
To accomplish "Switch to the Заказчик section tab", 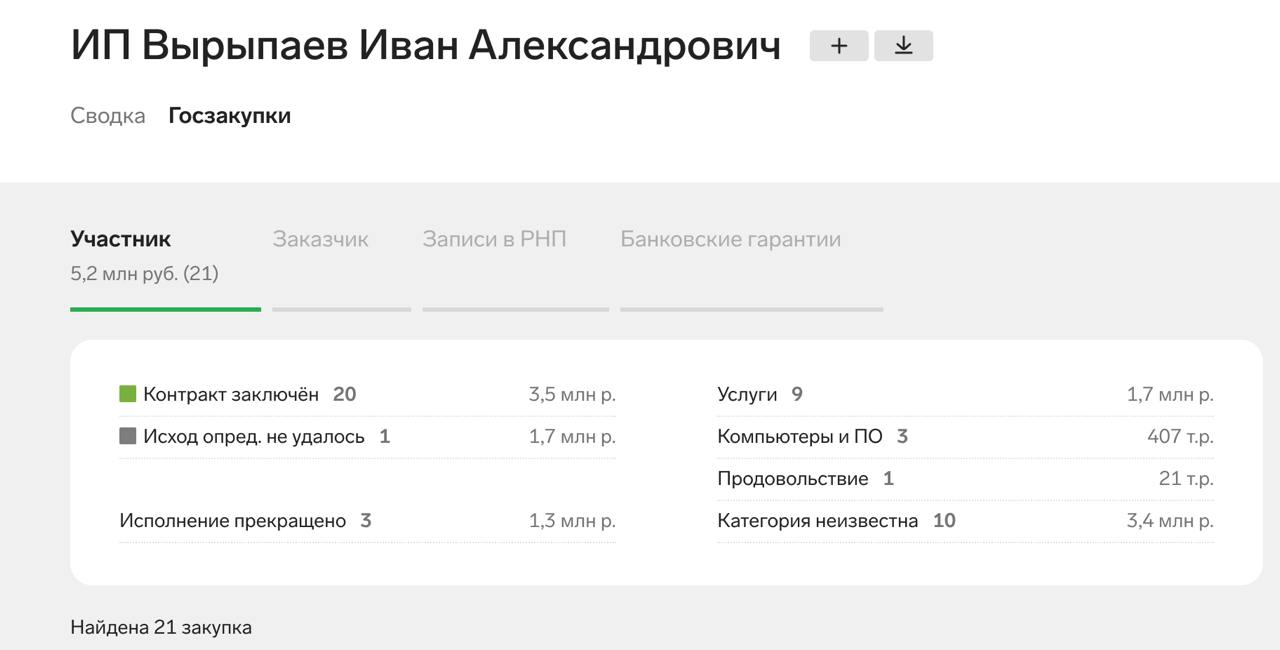I will [320, 240].
